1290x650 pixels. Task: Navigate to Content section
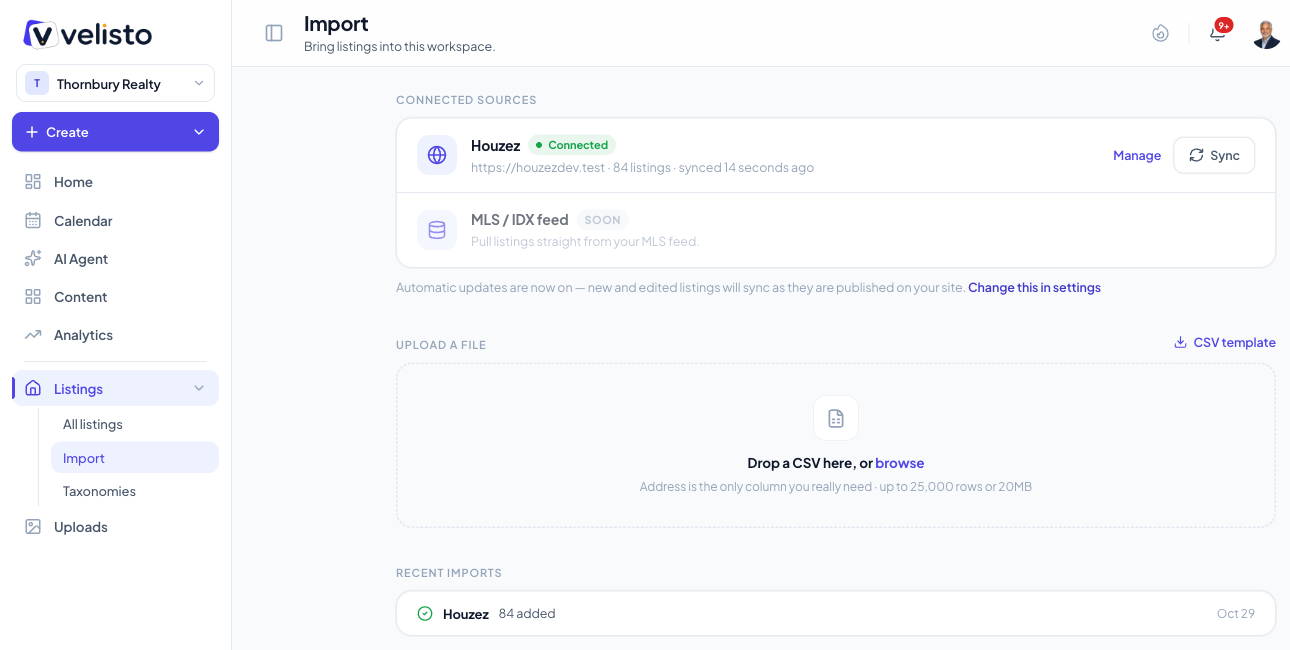[x=115, y=296]
